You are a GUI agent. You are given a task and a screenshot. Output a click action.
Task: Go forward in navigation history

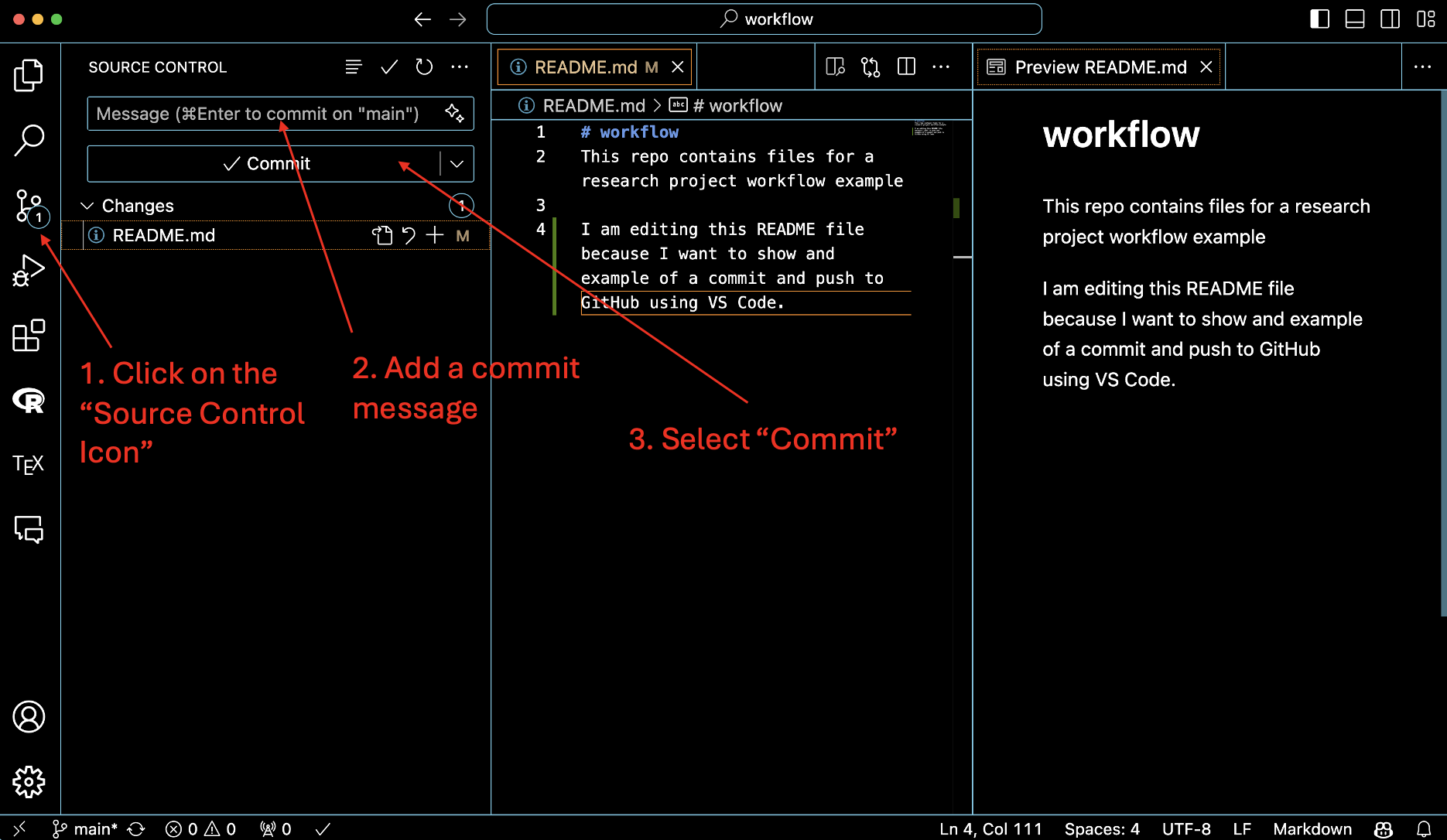point(458,19)
